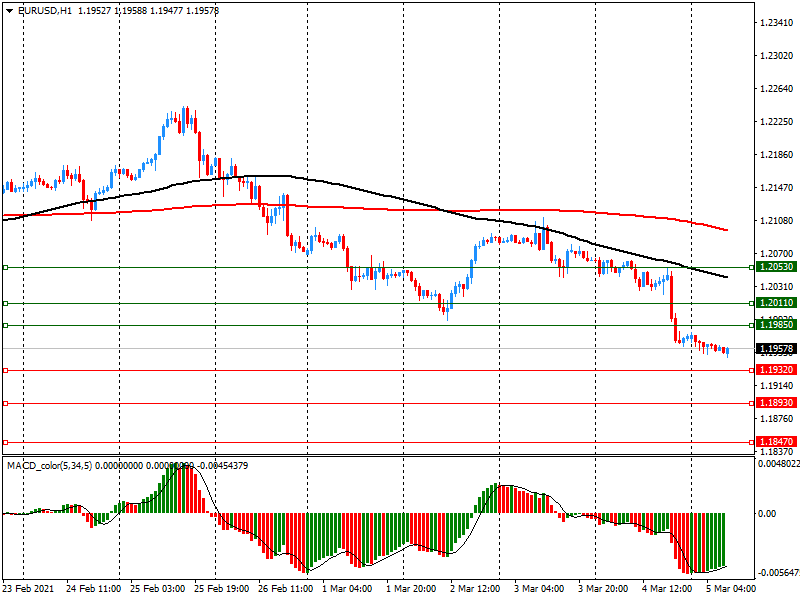The height and width of the screenshot is (600, 800).
Task: Click left handle of 1.20110 horizontal line
Action: point(5,303)
